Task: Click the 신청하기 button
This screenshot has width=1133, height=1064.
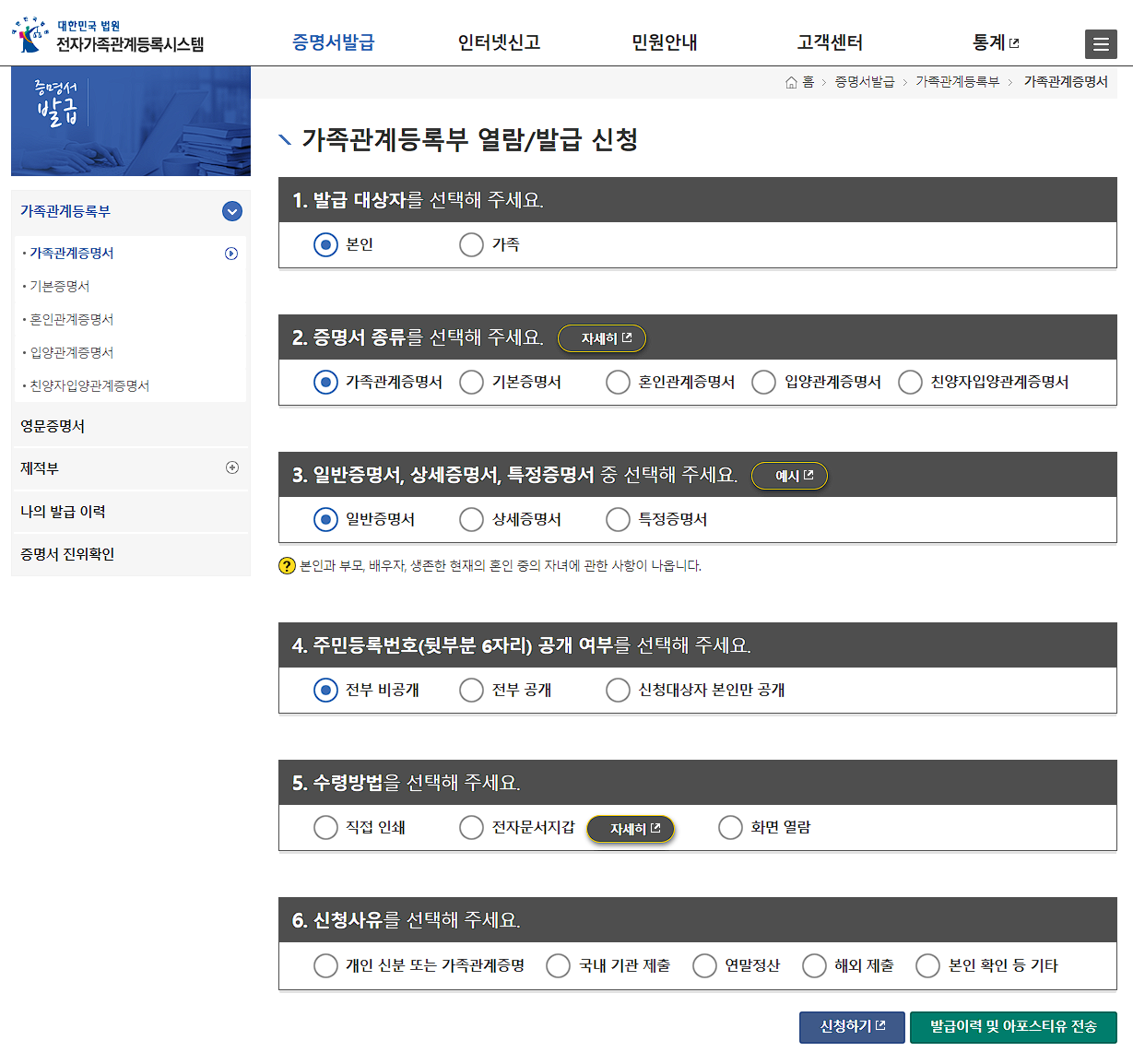Action: 851,1026
